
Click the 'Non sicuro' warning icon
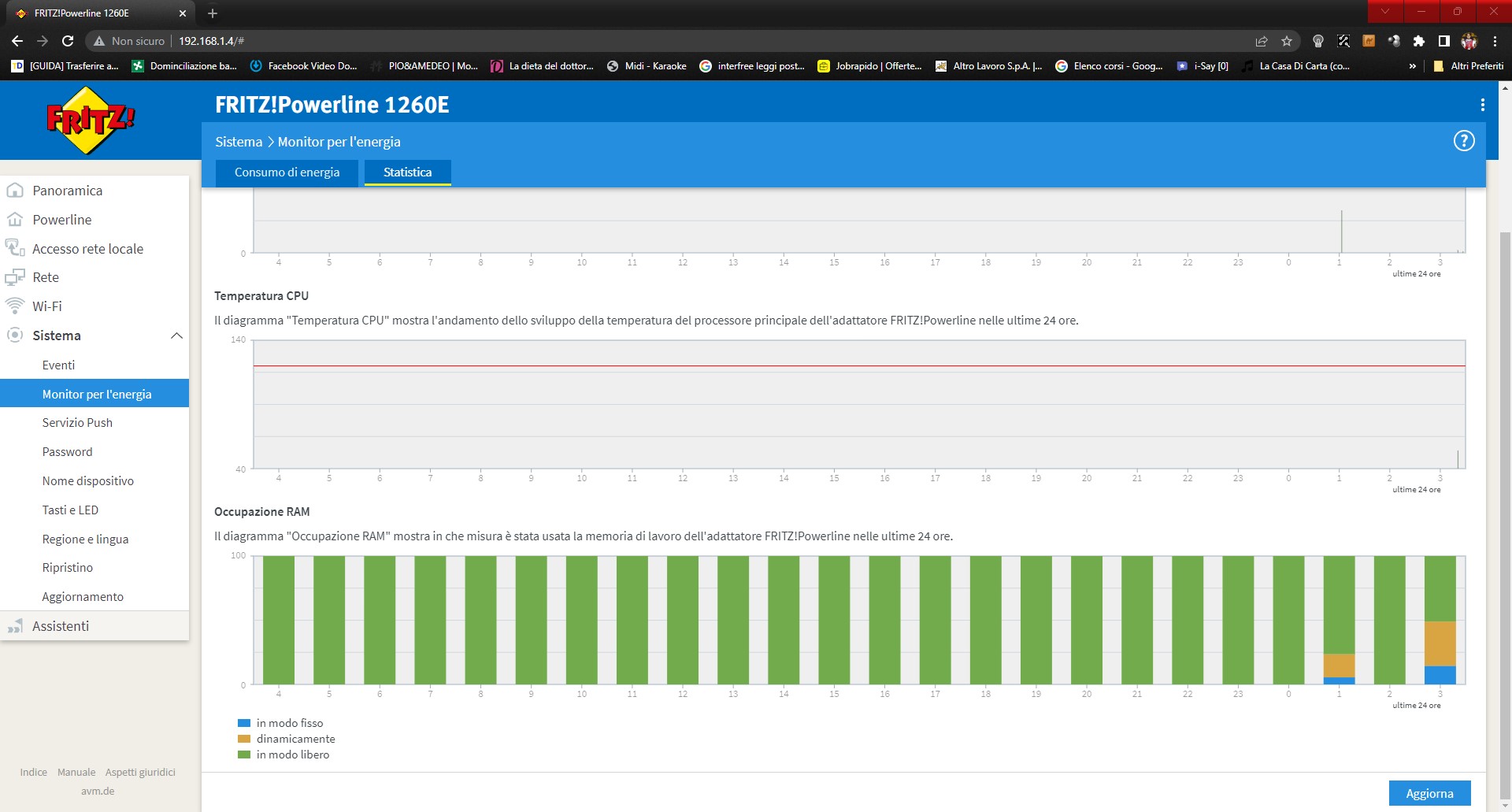[x=99, y=41]
